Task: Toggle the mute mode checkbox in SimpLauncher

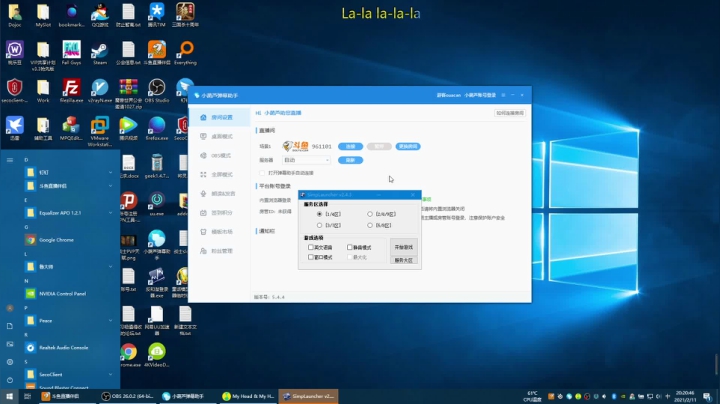Action: [x=349, y=247]
